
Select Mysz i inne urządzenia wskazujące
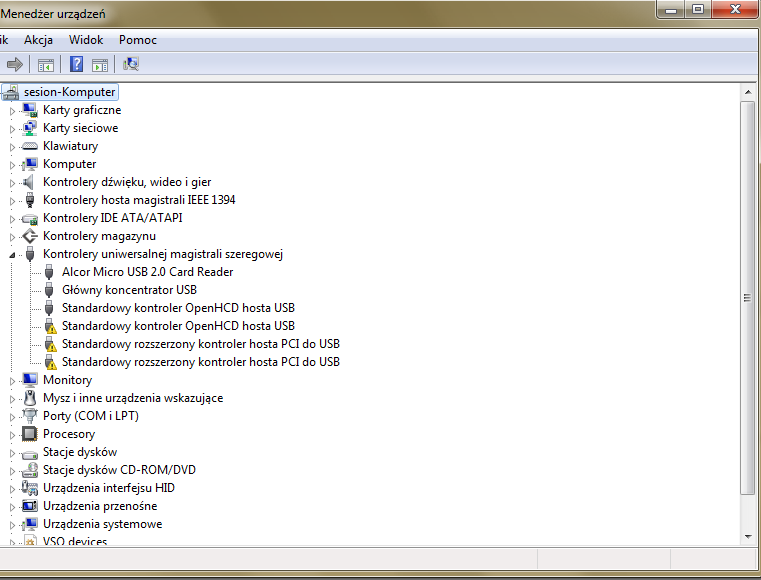click(x=133, y=398)
